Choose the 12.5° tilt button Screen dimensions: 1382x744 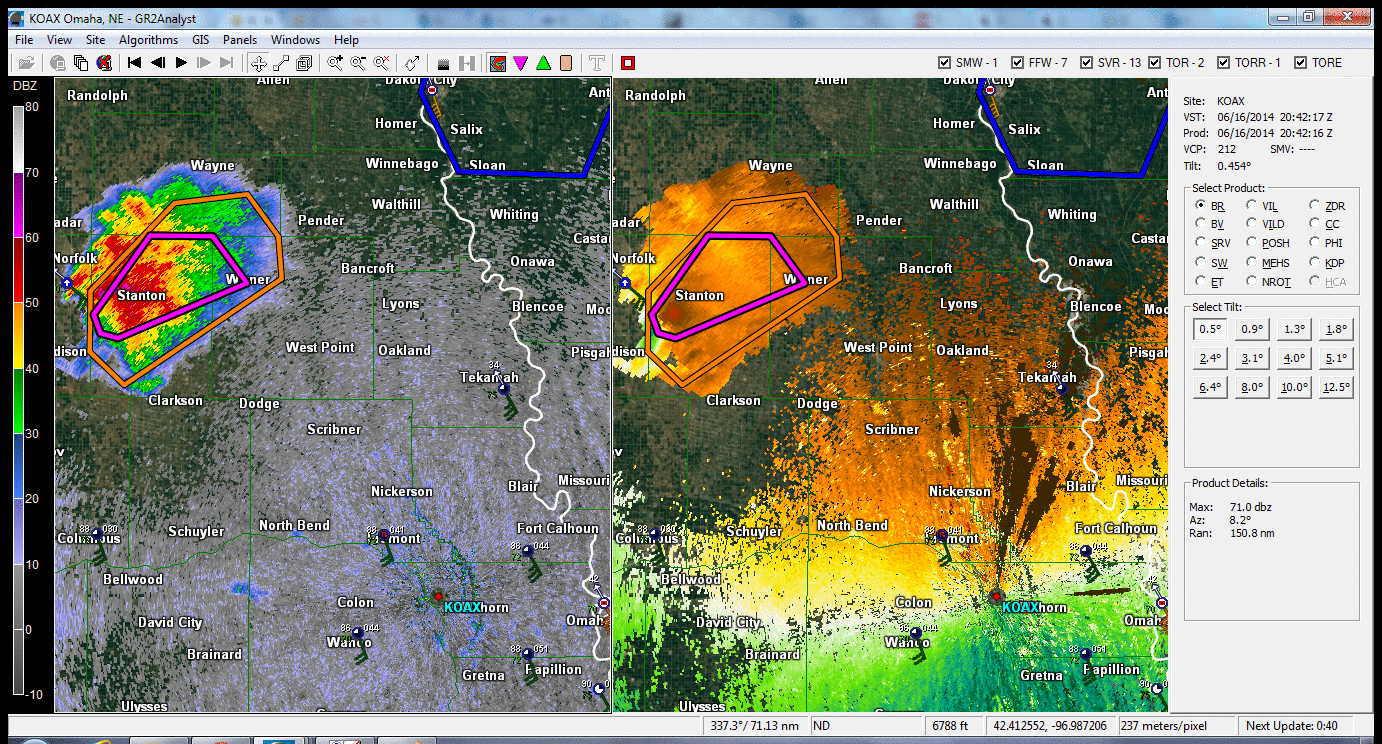pyautogui.click(x=1336, y=387)
